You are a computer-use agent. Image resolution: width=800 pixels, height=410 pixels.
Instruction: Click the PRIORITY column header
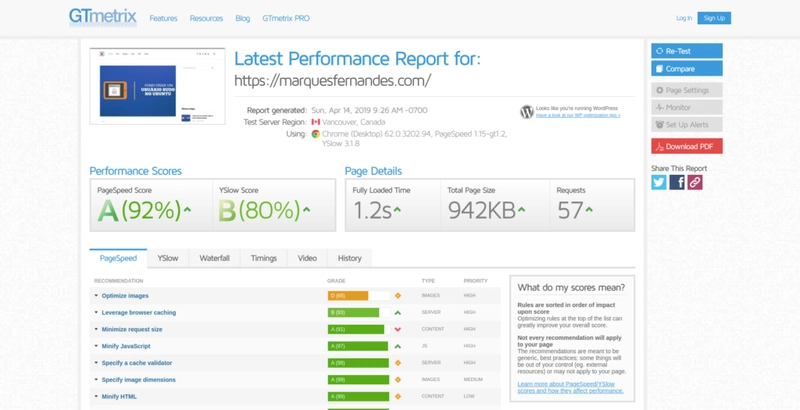click(476, 281)
